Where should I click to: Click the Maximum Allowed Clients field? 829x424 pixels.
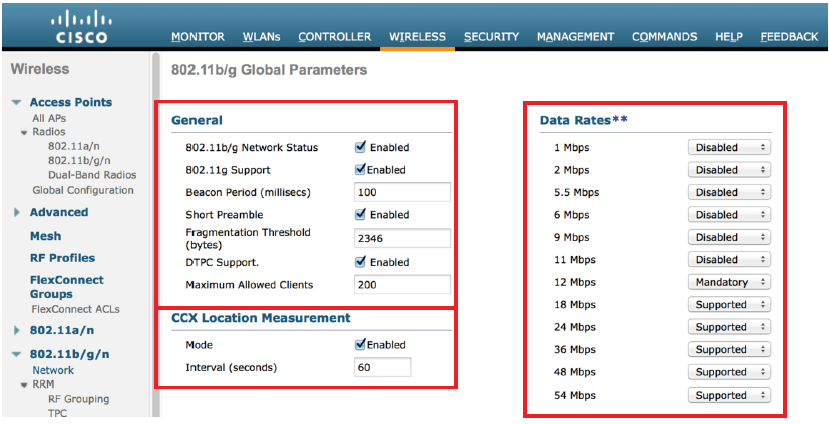point(402,285)
